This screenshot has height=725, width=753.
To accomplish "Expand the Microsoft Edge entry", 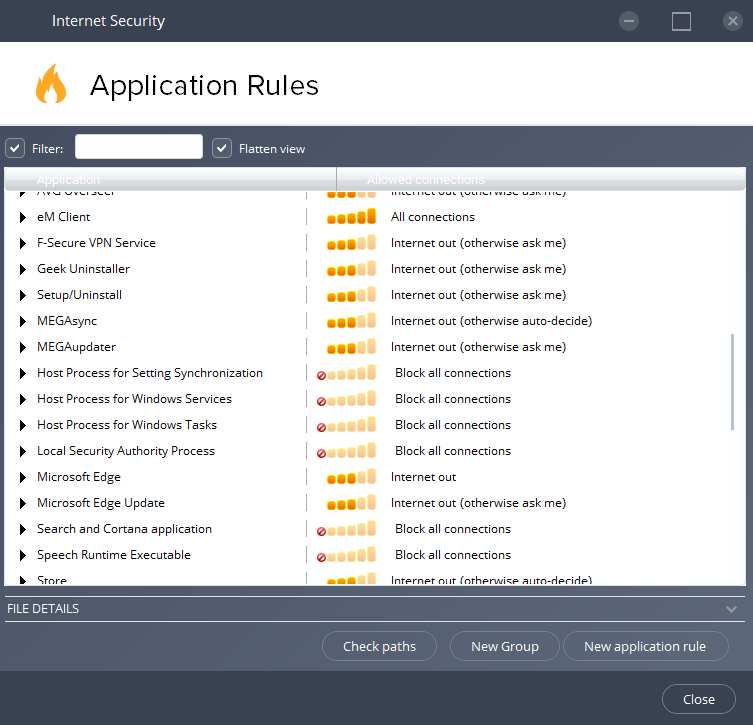I will 23,477.
